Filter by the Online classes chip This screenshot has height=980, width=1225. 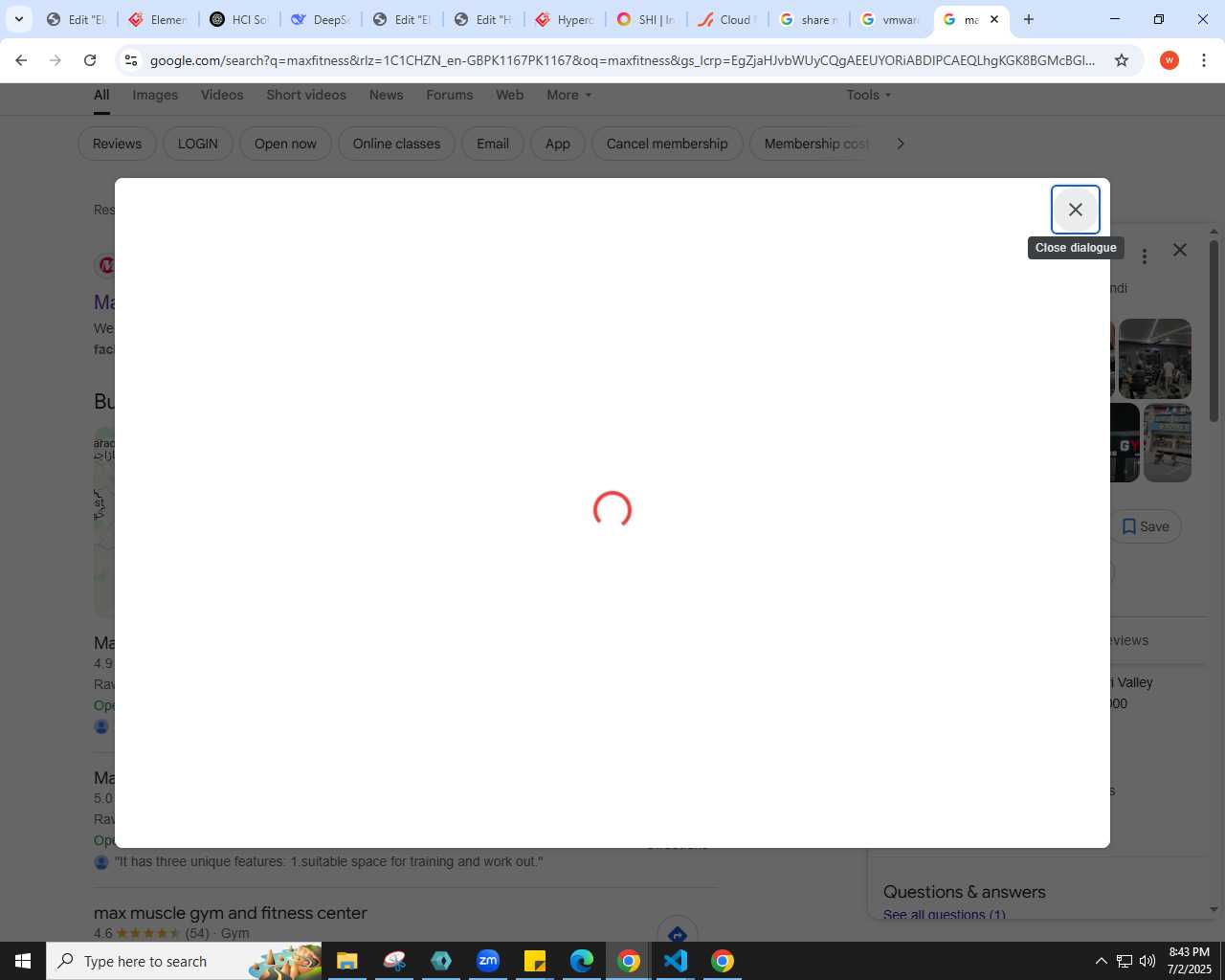pos(396,144)
